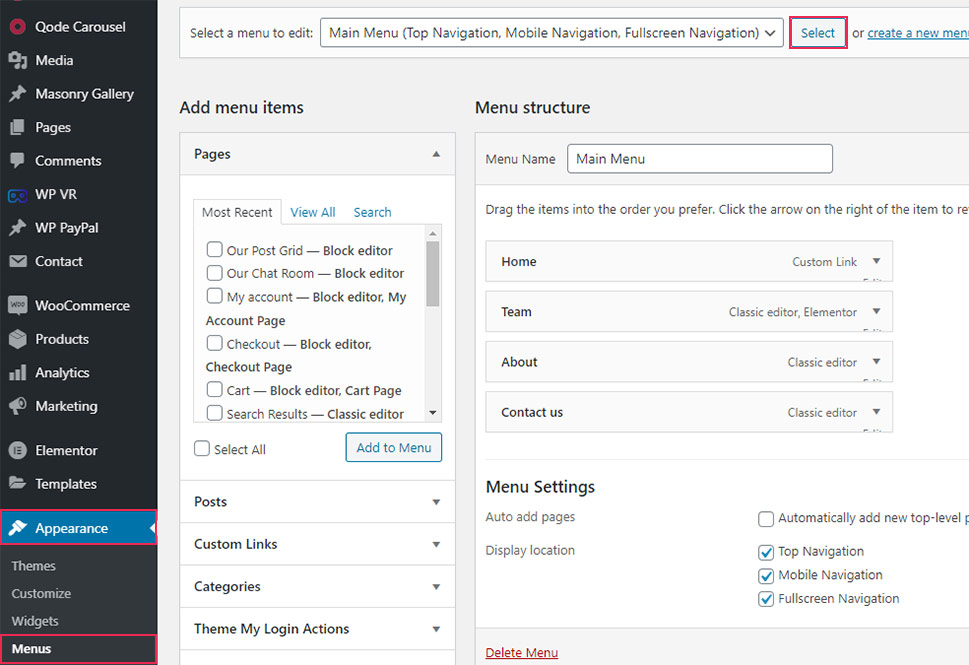969x665 pixels.
Task: Open Widgets under Appearance
Action: 35,621
